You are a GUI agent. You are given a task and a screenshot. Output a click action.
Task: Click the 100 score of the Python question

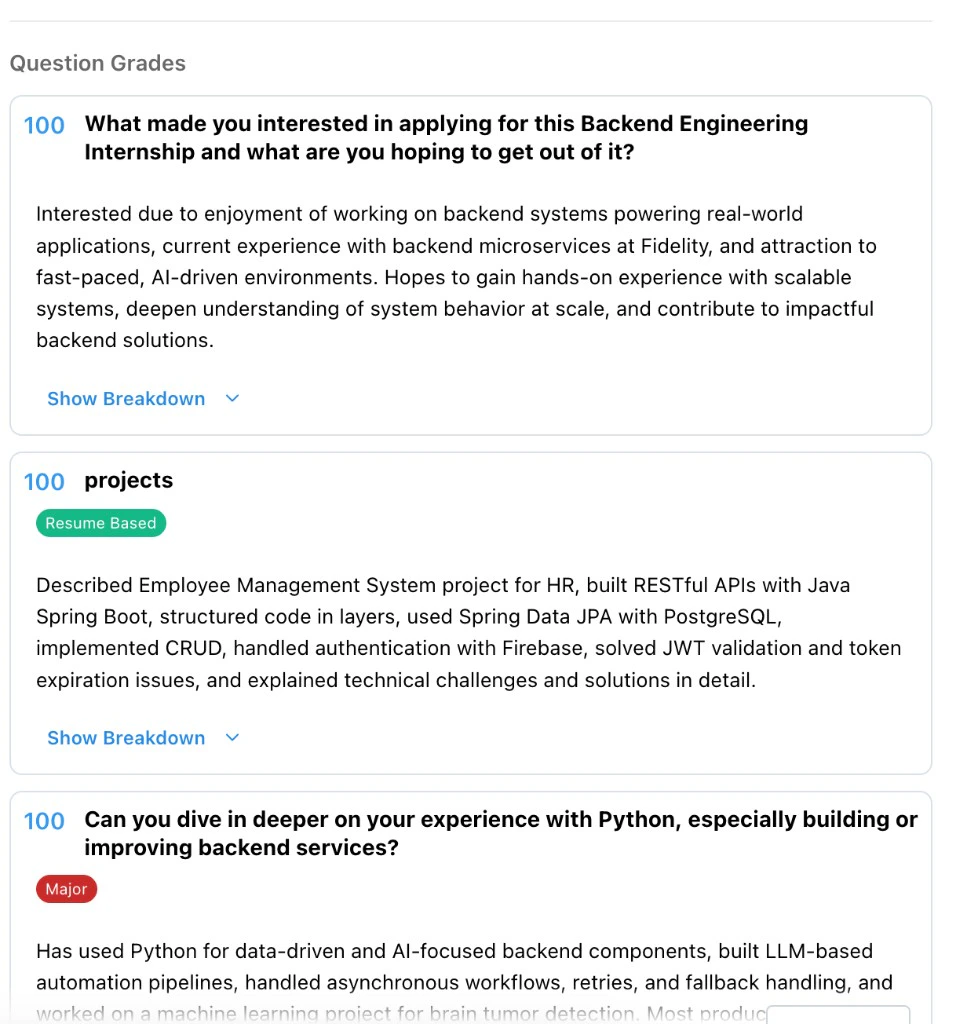pyautogui.click(x=44, y=821)
